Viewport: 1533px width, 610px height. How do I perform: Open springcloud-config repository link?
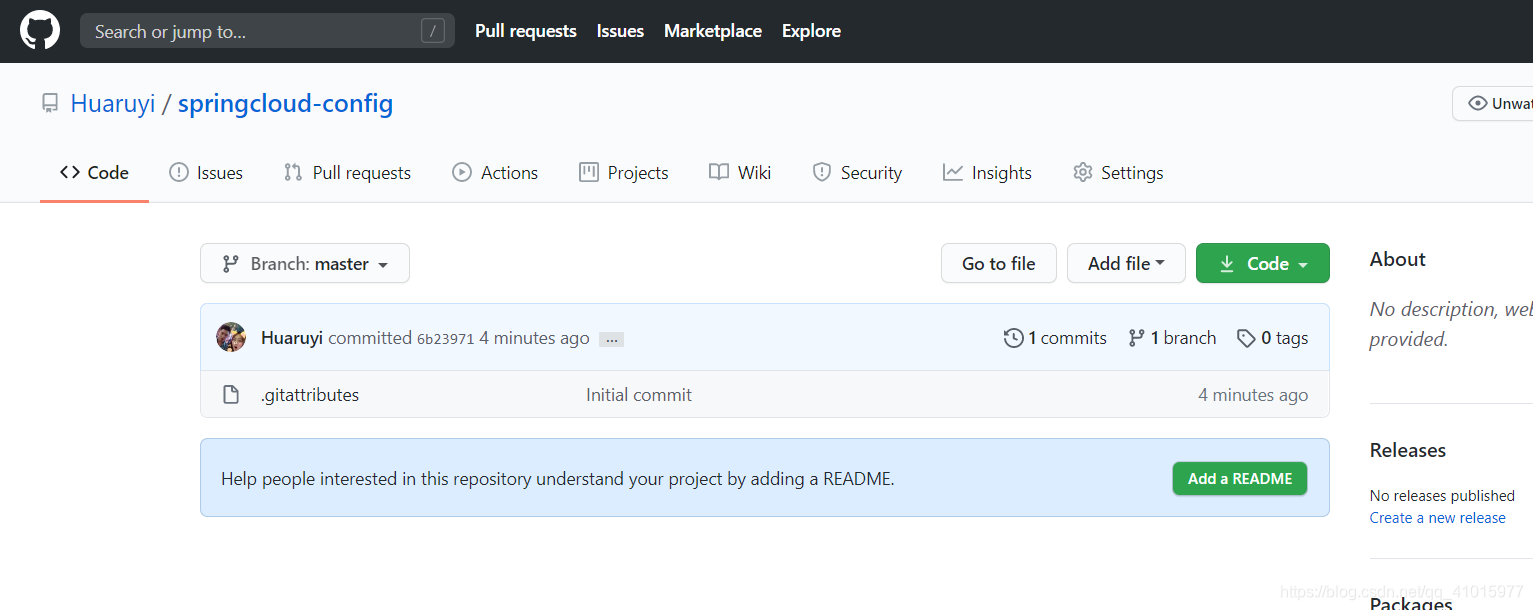tap(285, 103)
